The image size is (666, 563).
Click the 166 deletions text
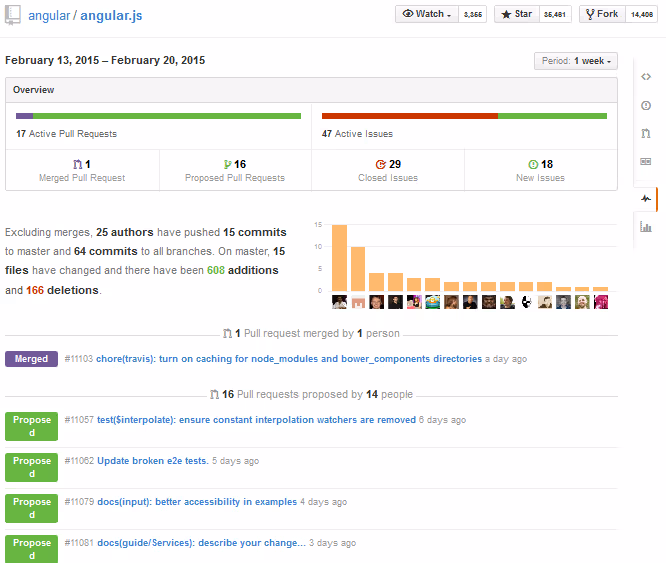(62, 290)
